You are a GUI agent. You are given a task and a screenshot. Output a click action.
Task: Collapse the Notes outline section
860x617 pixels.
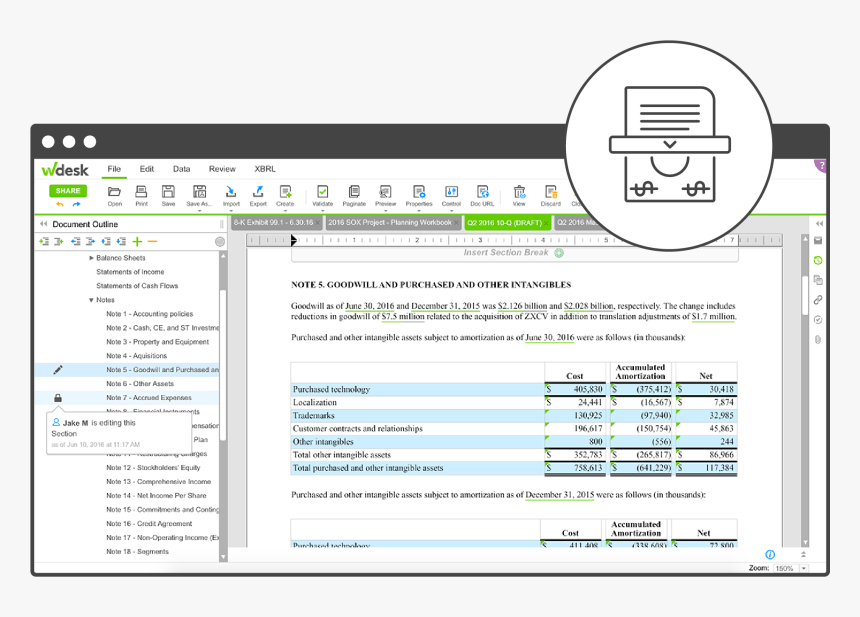click(x=92, y=300)
